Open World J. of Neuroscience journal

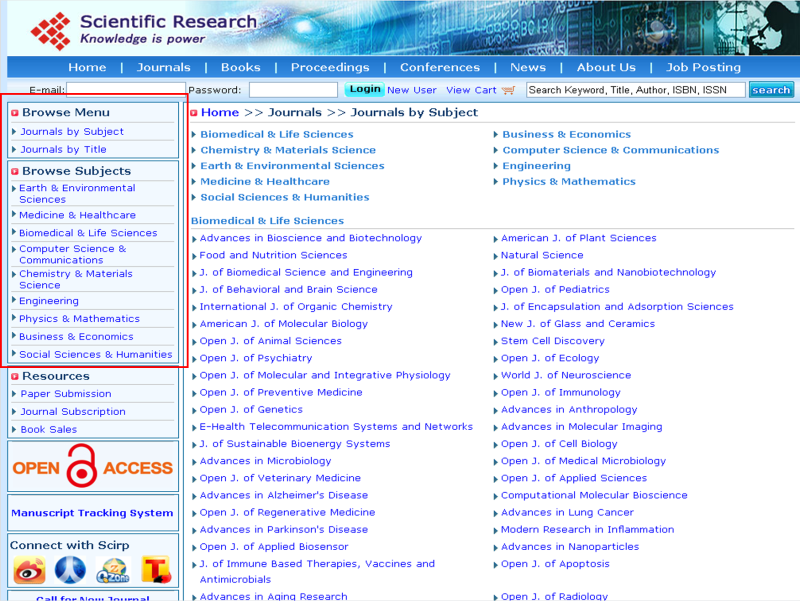click(x=566, y=375)
